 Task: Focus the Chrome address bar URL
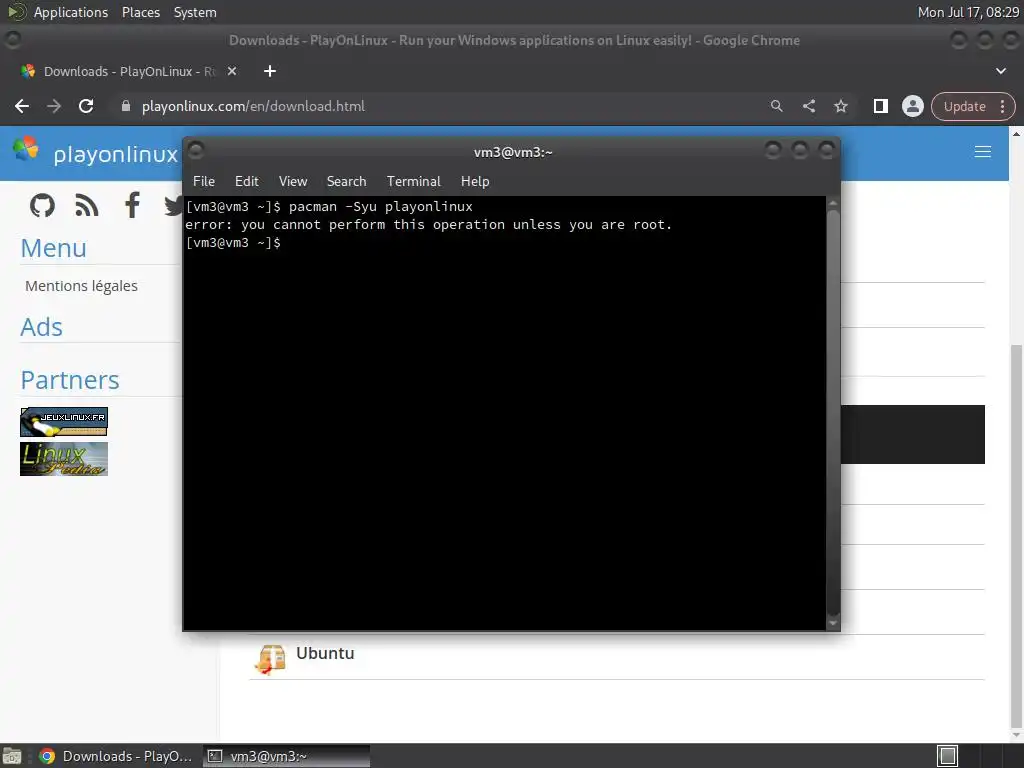pyautogui.click(x=253, y=106)
